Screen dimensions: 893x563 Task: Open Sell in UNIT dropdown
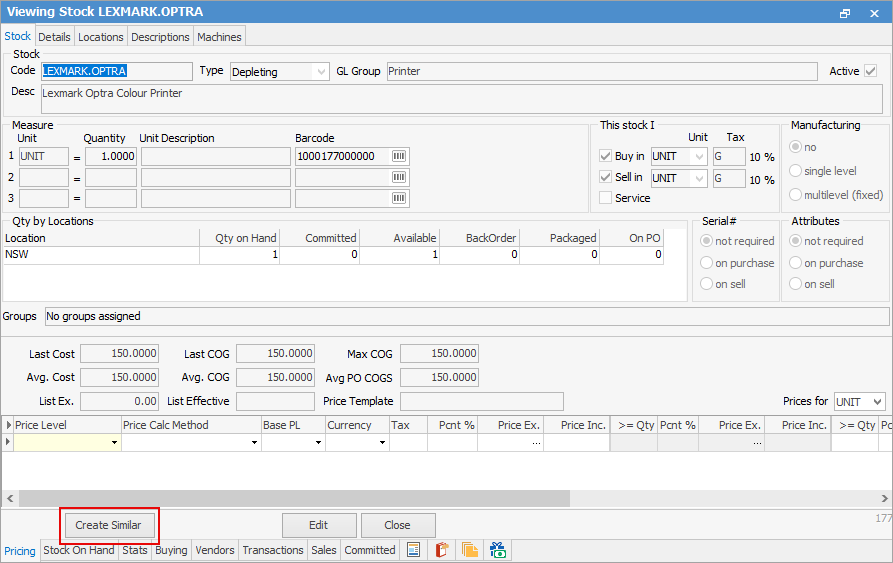pyautogui.click(x=699, y=178)
